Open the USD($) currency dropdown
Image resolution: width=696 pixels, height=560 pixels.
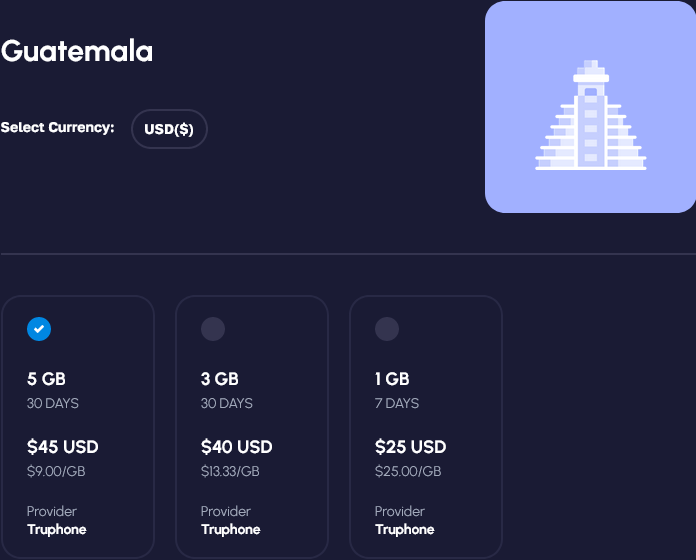pos(169,129)
